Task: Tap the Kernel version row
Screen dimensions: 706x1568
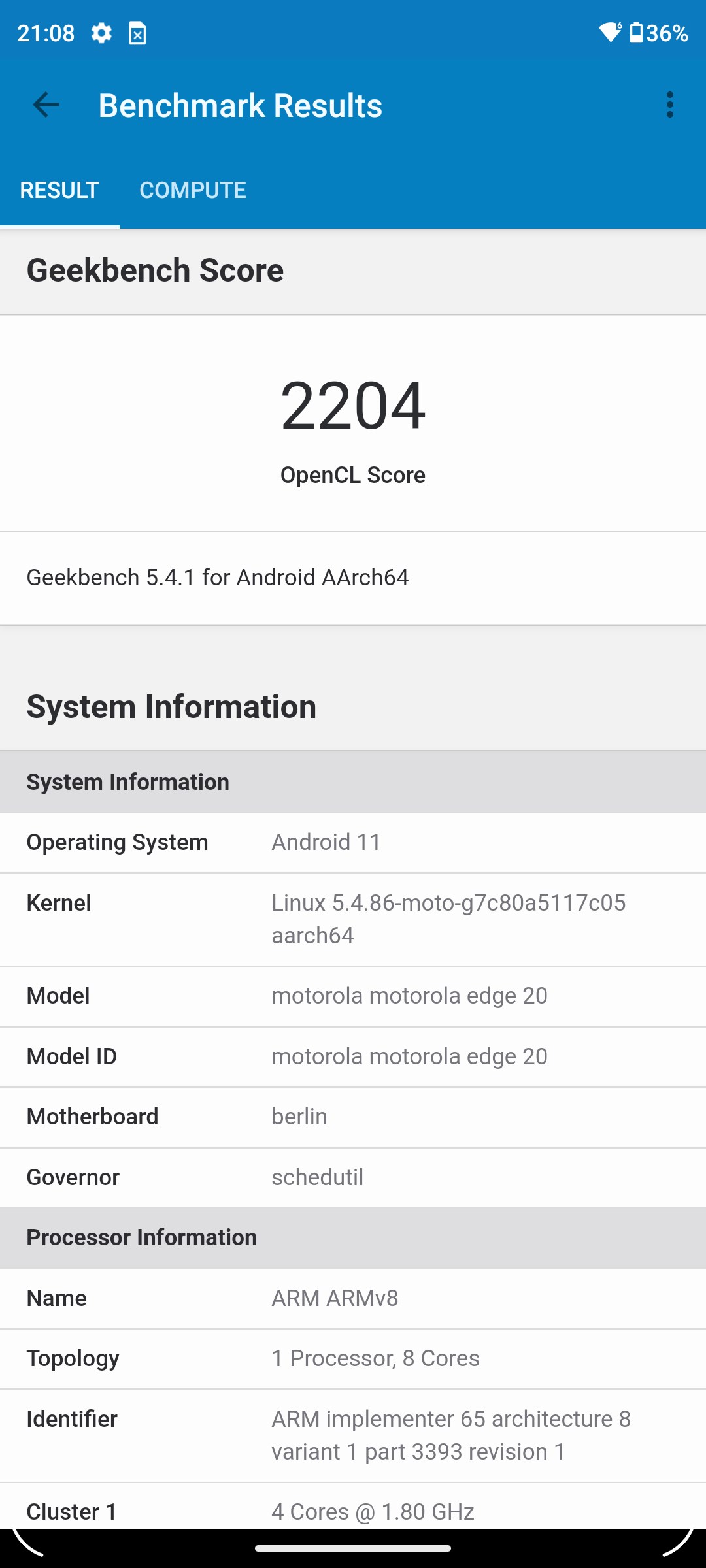Action: tap(353, 919)
